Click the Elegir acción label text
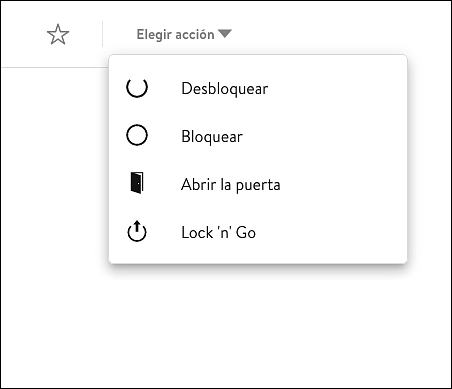 [175, 35]
